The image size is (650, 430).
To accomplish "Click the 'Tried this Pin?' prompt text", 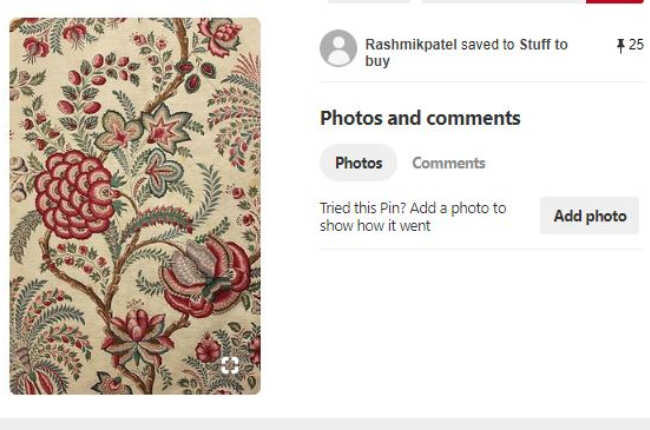I will (413, 216).
